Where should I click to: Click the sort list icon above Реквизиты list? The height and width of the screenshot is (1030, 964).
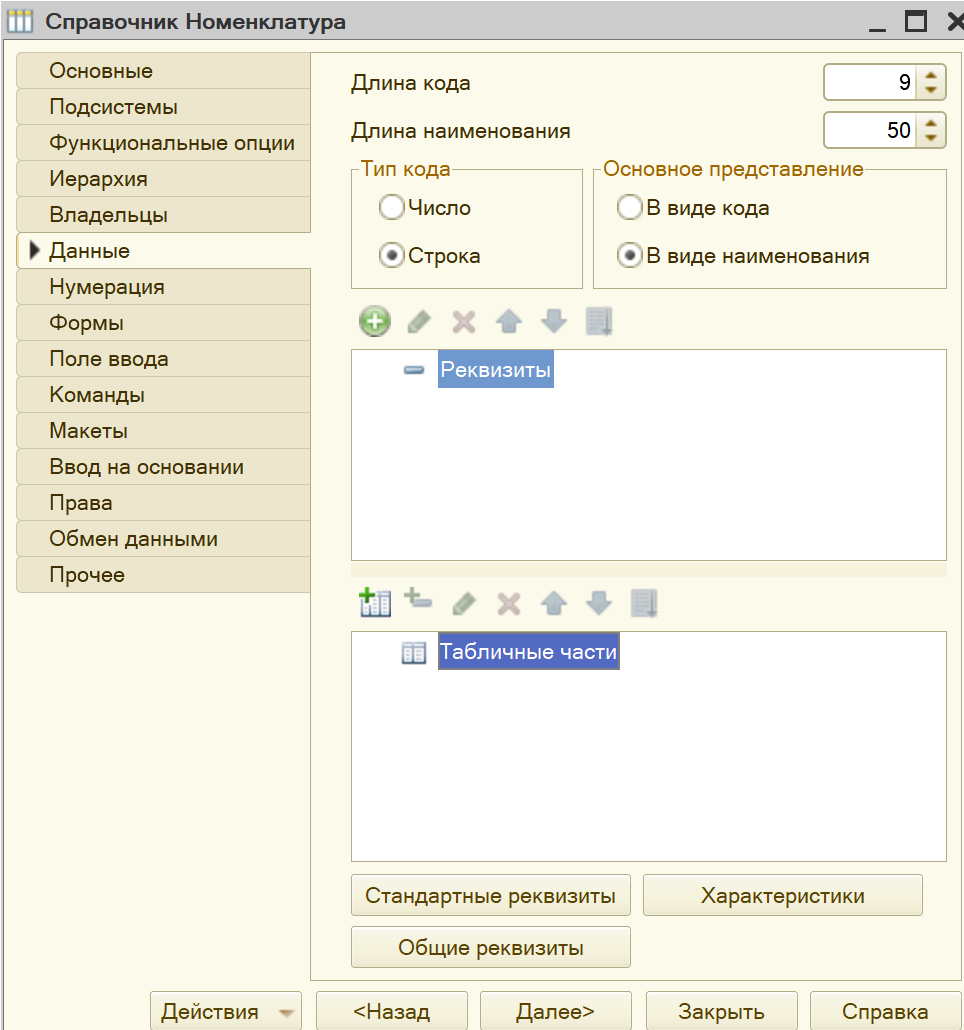pos(600,322)
